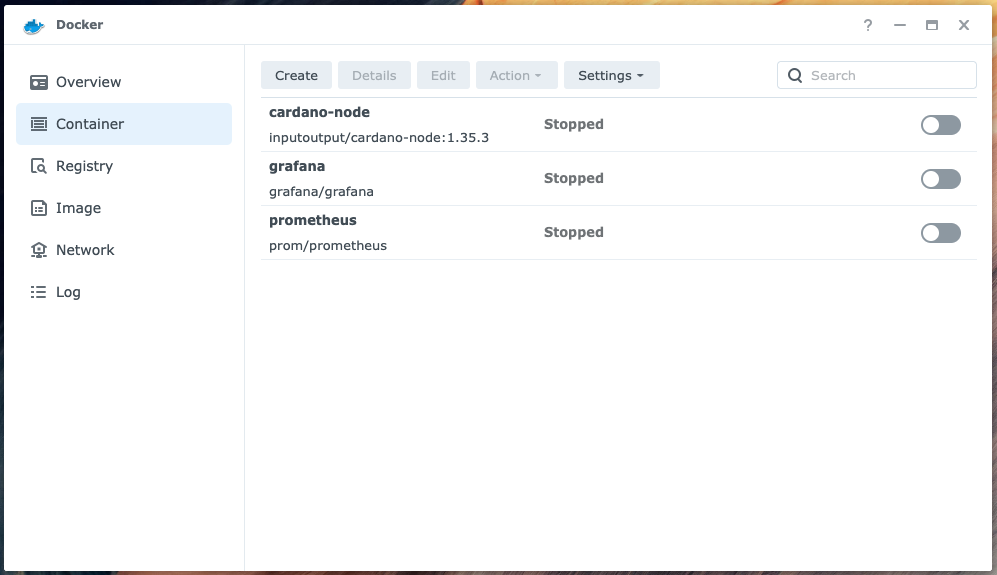The height and width of the screenshot is (575, 997).
Task: Click the Docker window title text
Action: click(x=79, y=25)
